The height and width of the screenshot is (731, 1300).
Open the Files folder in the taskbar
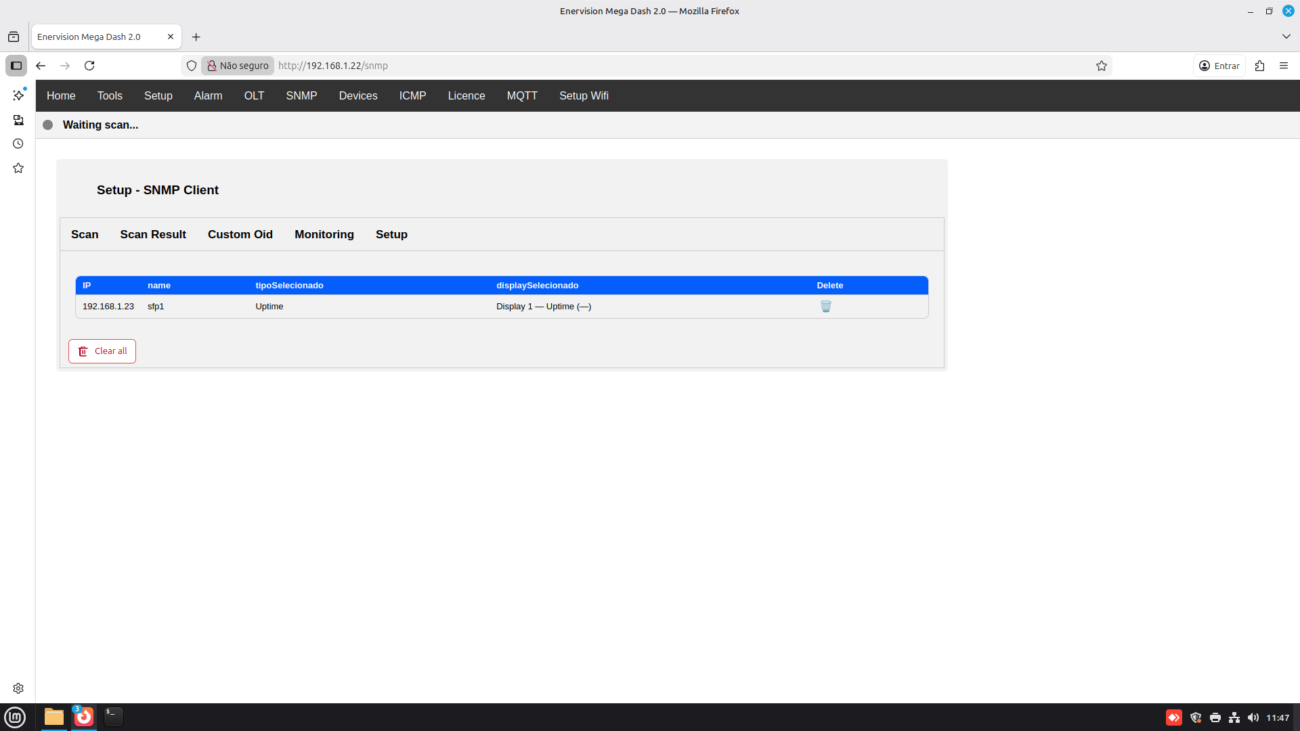(54, 716)
